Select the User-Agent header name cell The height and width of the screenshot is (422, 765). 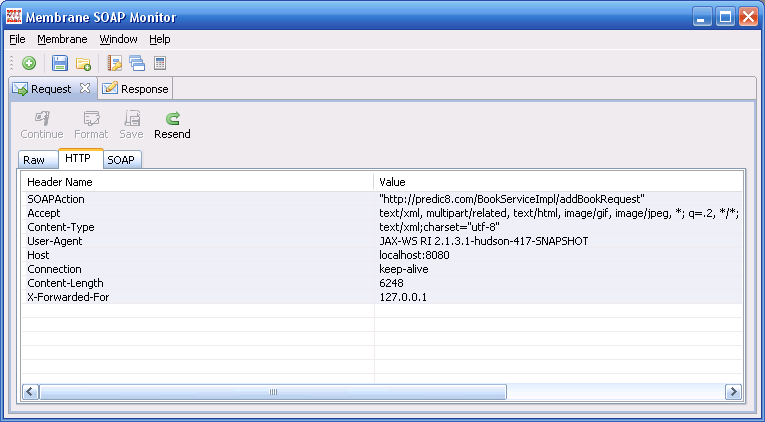pyautogui.click(x=198, y=241)
